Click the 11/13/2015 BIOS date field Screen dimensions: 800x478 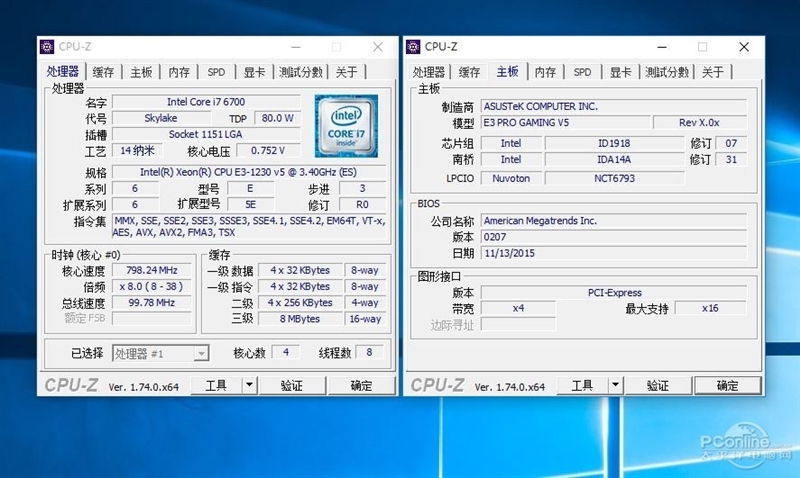[x=614, y=253]
